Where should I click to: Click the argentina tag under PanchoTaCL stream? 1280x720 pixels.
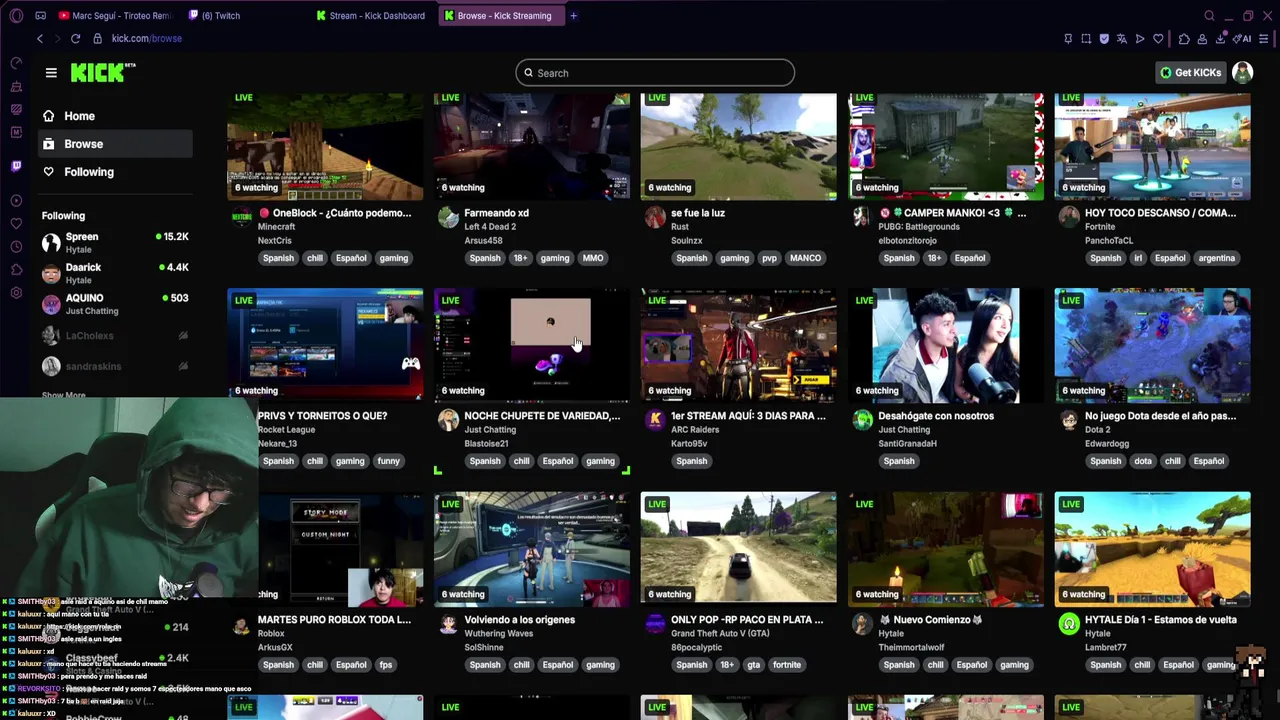point(1217,258)
